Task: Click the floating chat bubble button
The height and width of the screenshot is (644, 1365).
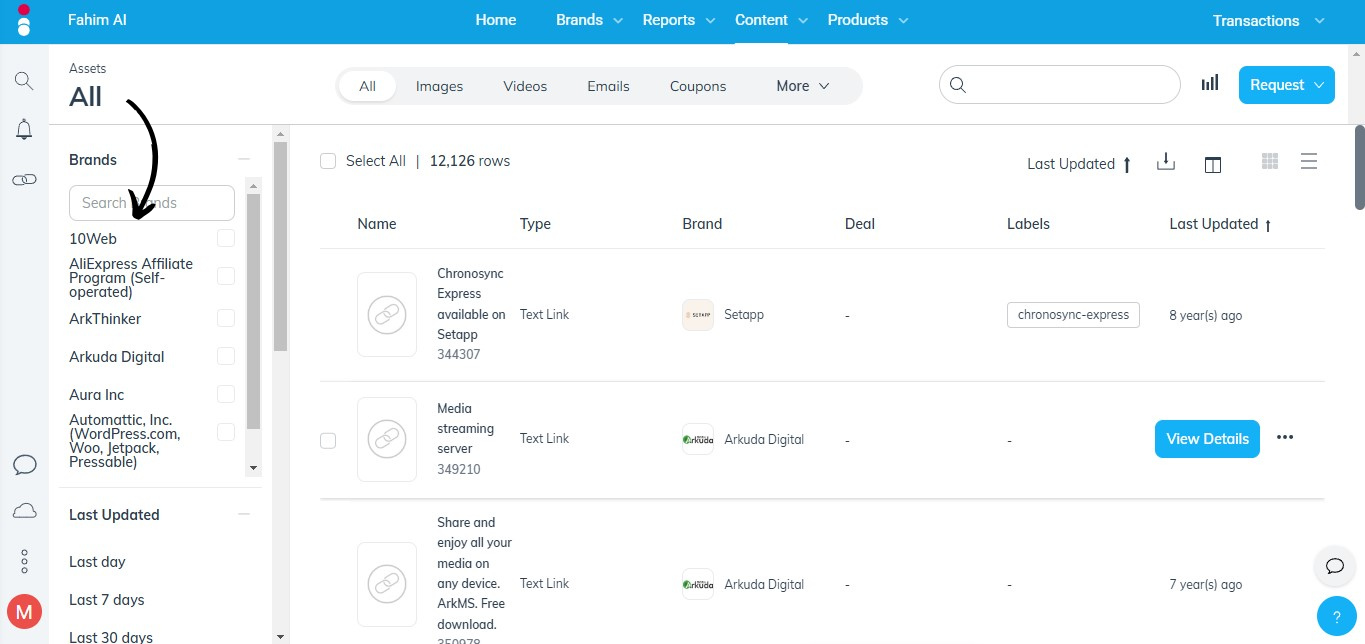Action: tap(1334, 566)
